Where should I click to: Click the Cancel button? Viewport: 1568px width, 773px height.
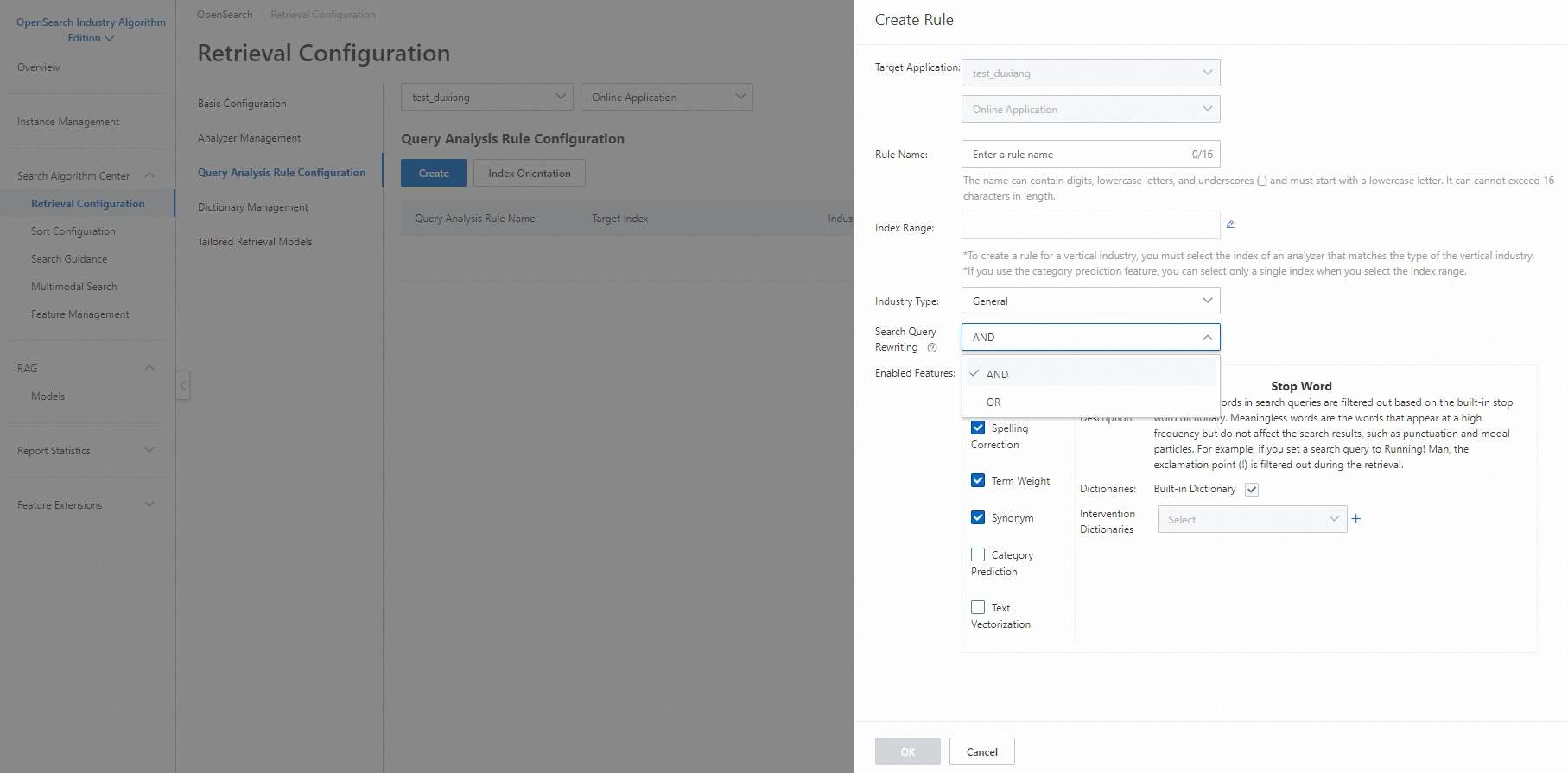click(x=981, y=751)
